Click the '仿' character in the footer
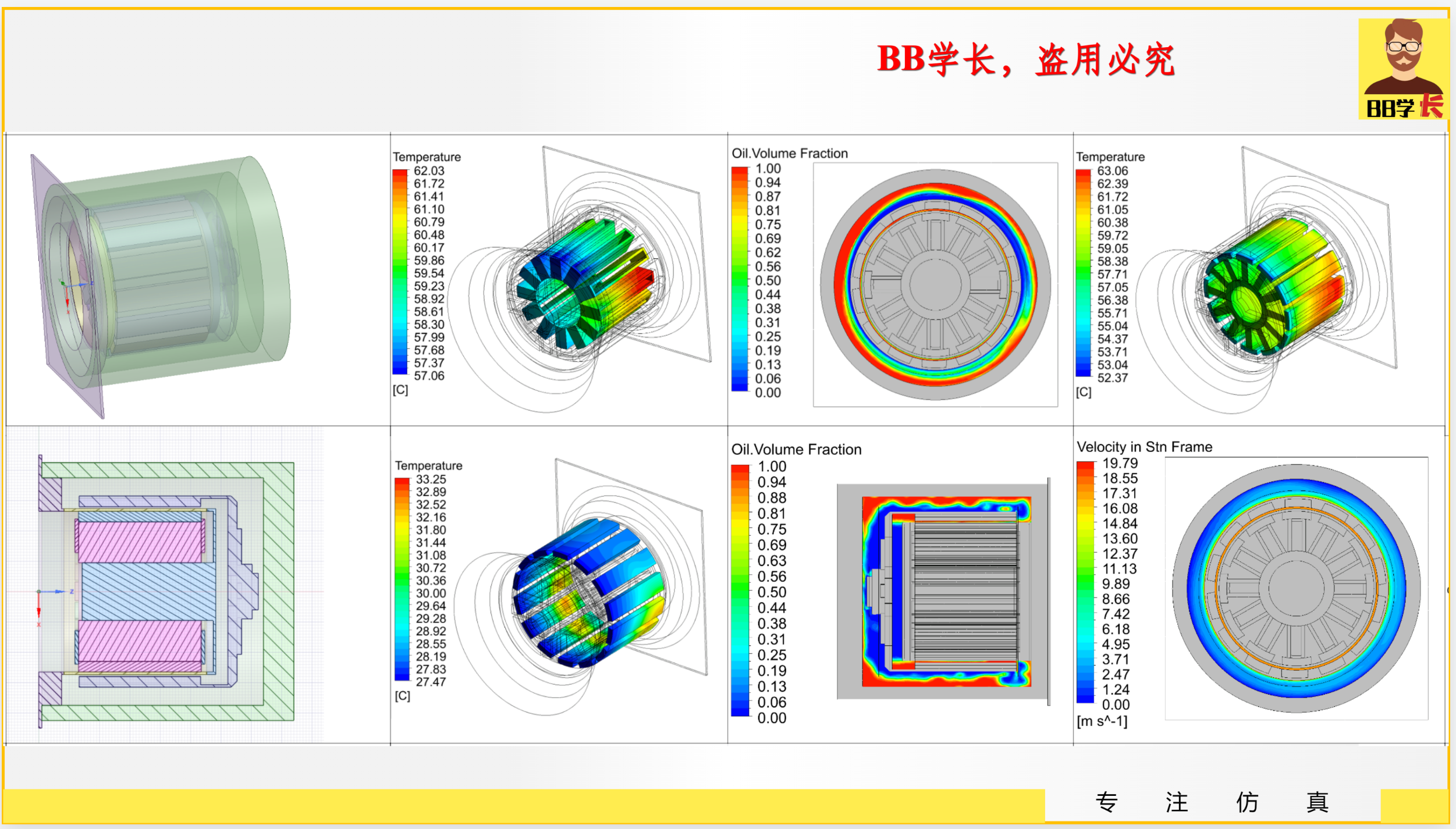Viewport: 1456px width, 829px height. pos(1247,802)
